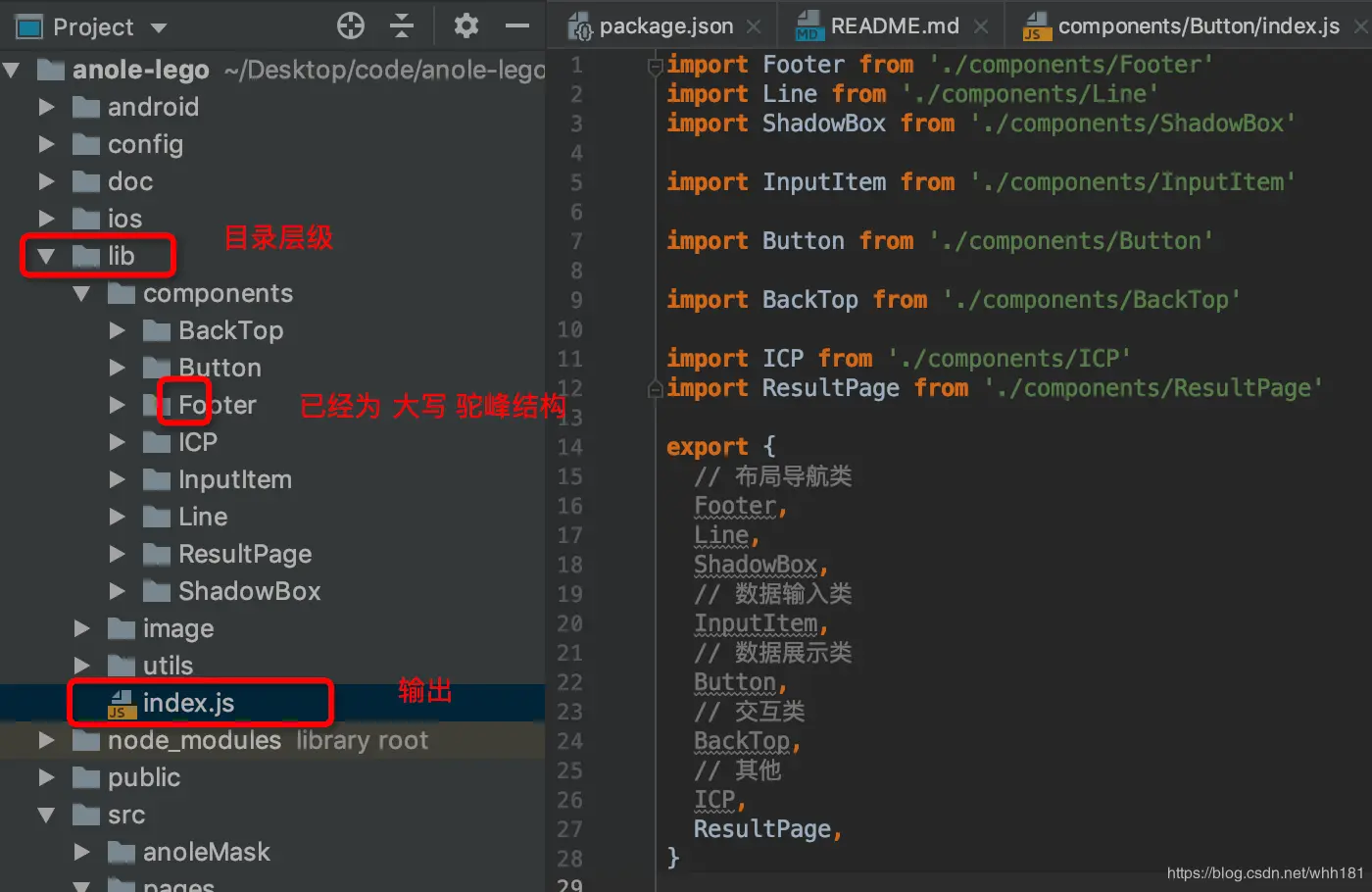Select index.js in the lib folder
The image size is (1372, 892).
188,703
